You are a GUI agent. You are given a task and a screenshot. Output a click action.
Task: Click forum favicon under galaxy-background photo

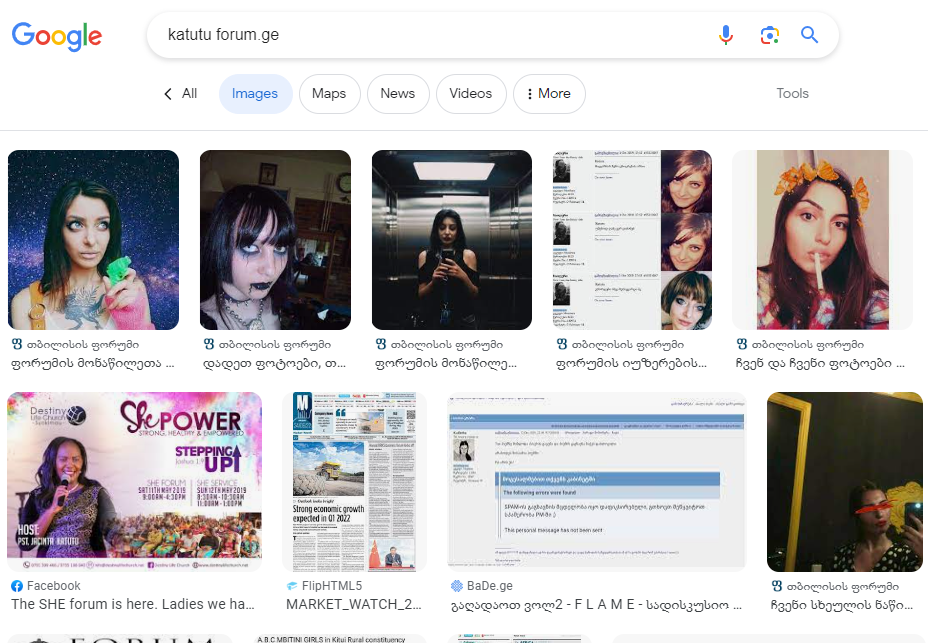(17, 344)
